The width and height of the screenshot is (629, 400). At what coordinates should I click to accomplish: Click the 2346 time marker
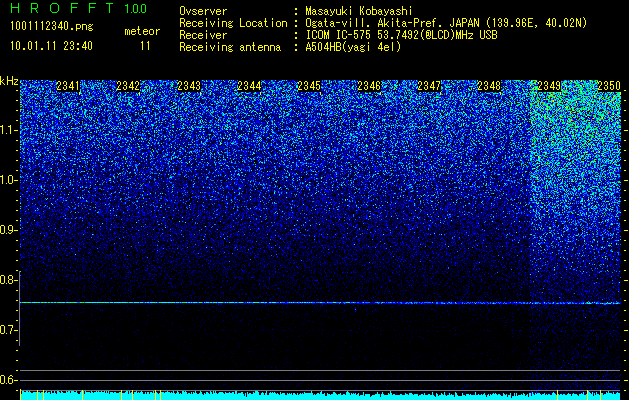(x=369, y=86)
